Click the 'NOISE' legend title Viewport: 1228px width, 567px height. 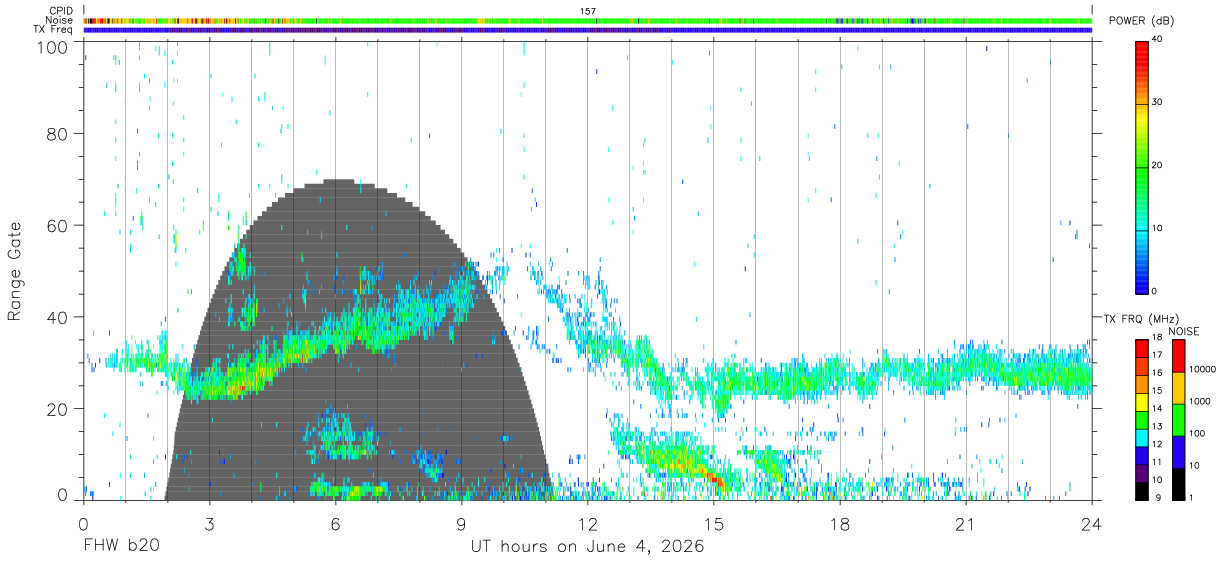[x=1184, y=331]
